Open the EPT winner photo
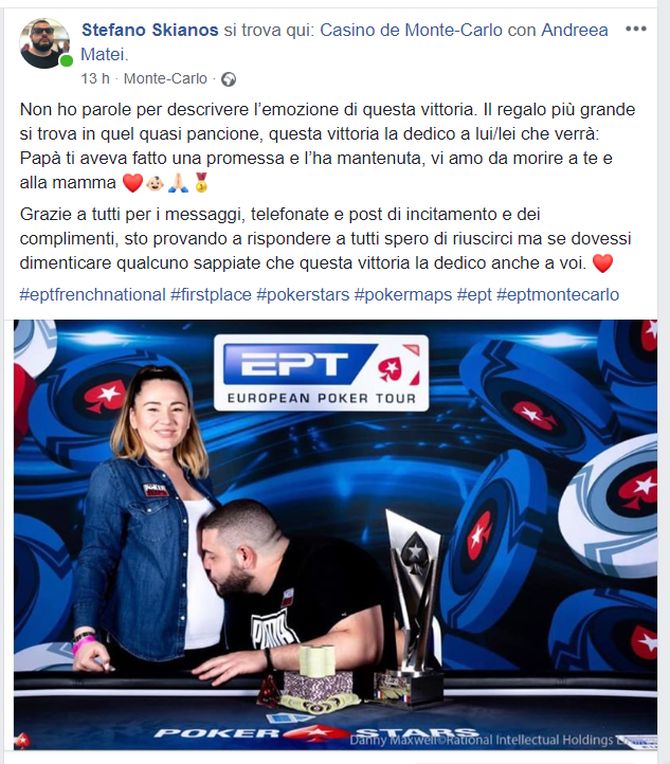The width and height of the screenshot is (670, 764). coord(335,535)
